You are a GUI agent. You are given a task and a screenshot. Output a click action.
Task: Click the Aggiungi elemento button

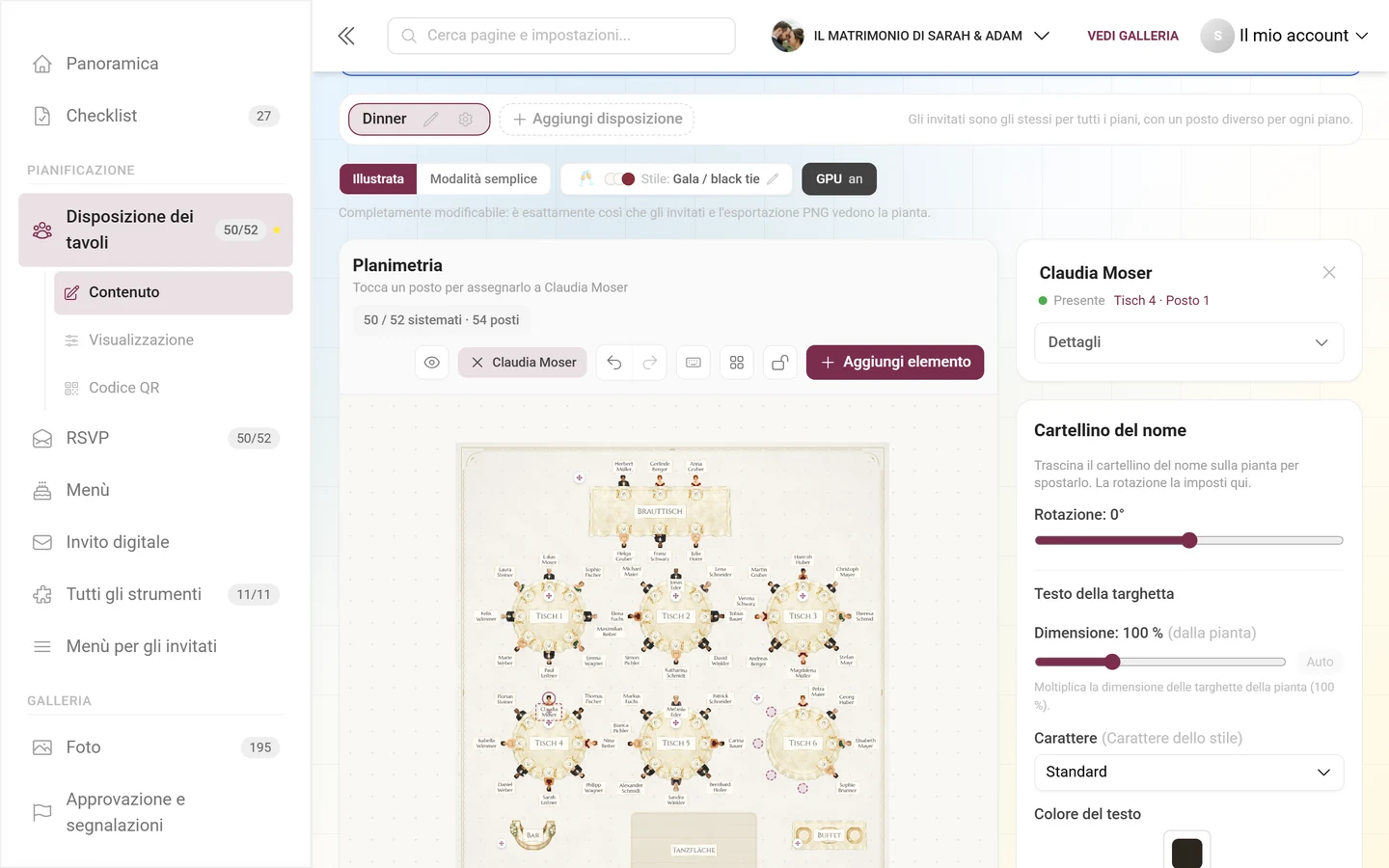tap(895, 363)
